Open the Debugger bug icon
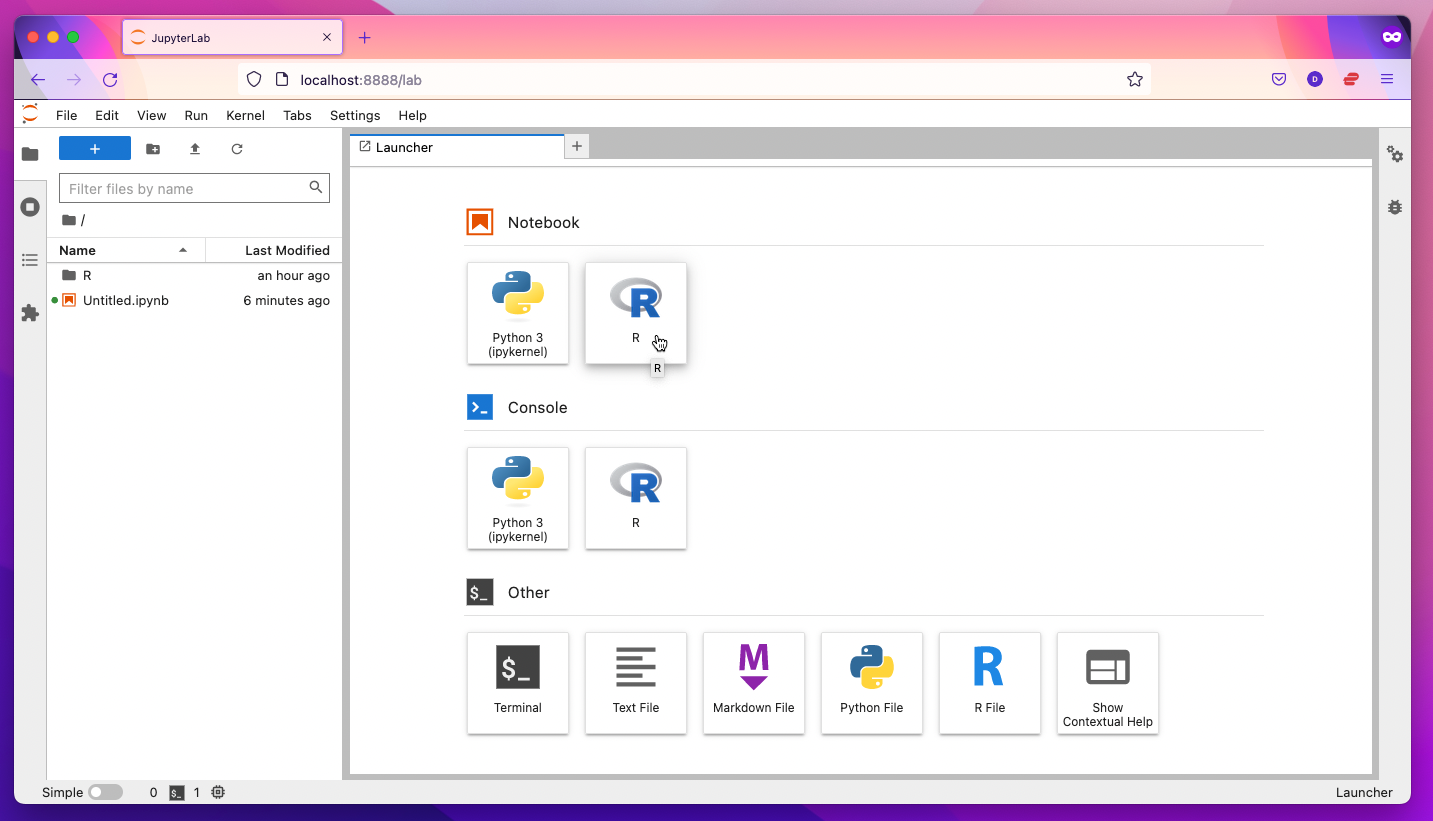This screenshot has height=821, width=1433. point(1395,207)
